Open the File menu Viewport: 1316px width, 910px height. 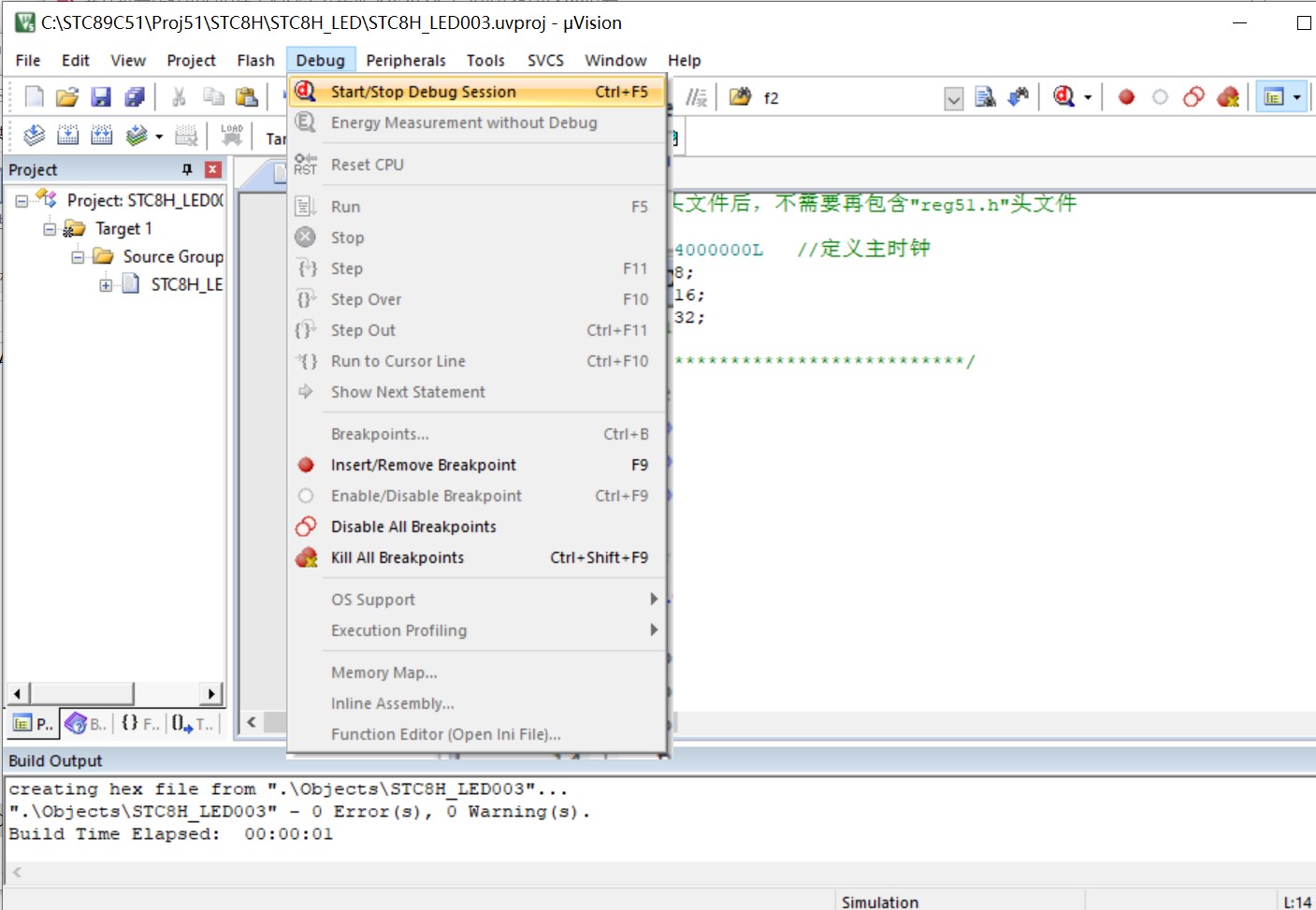[x=28, y=60]
